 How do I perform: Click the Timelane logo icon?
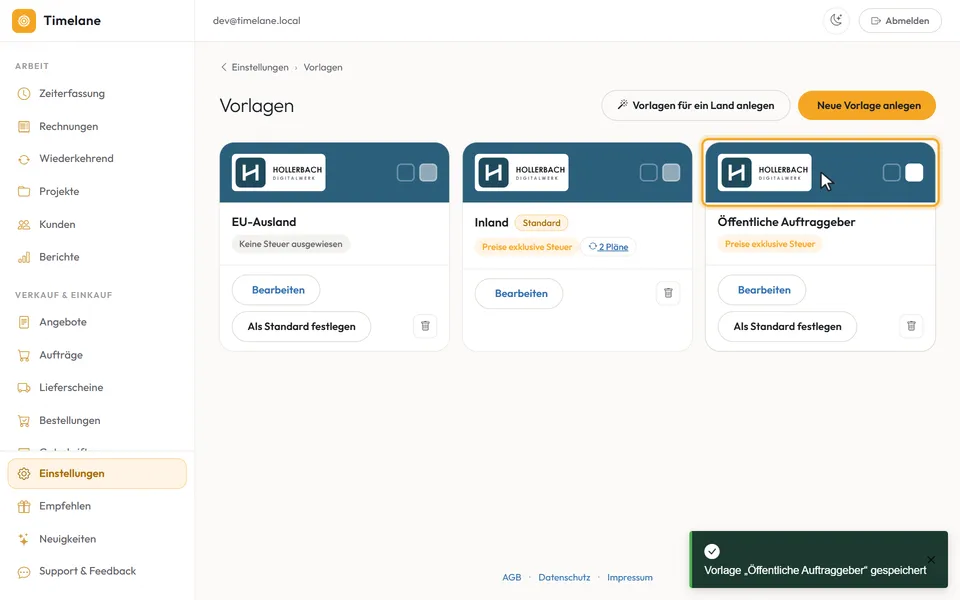(24, 21)
